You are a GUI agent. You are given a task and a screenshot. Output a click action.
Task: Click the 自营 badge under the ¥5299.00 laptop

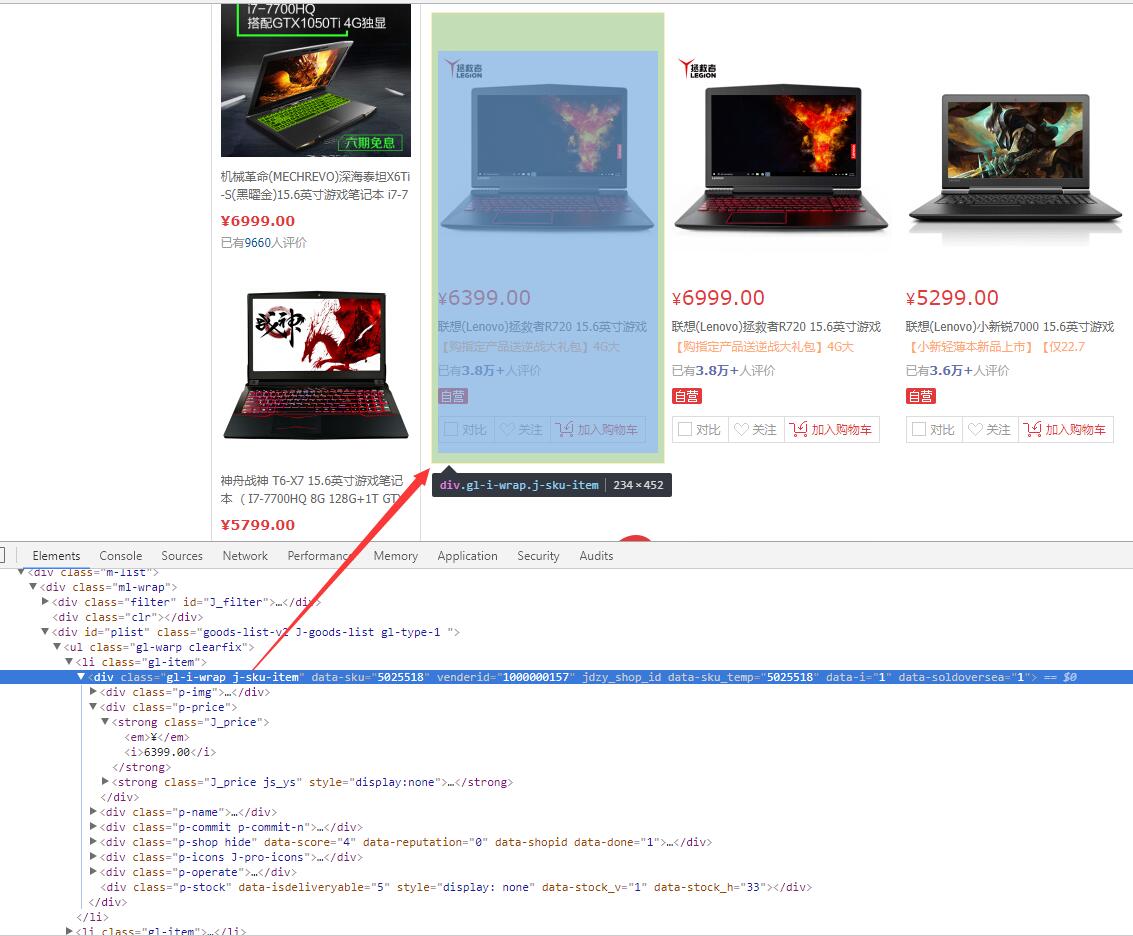921,396
